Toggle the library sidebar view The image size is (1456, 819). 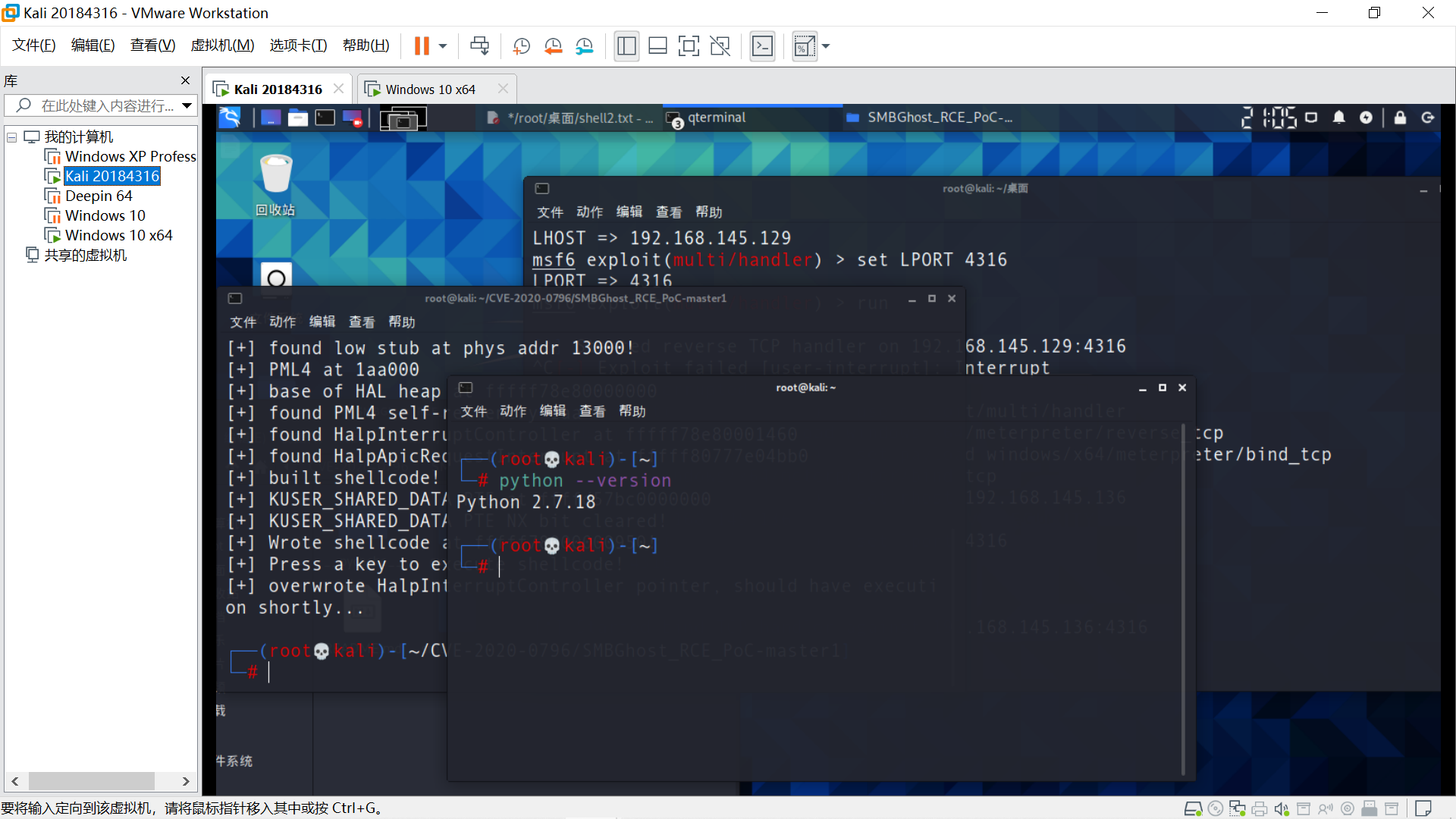pyautogui.click(x=626, y=46)
